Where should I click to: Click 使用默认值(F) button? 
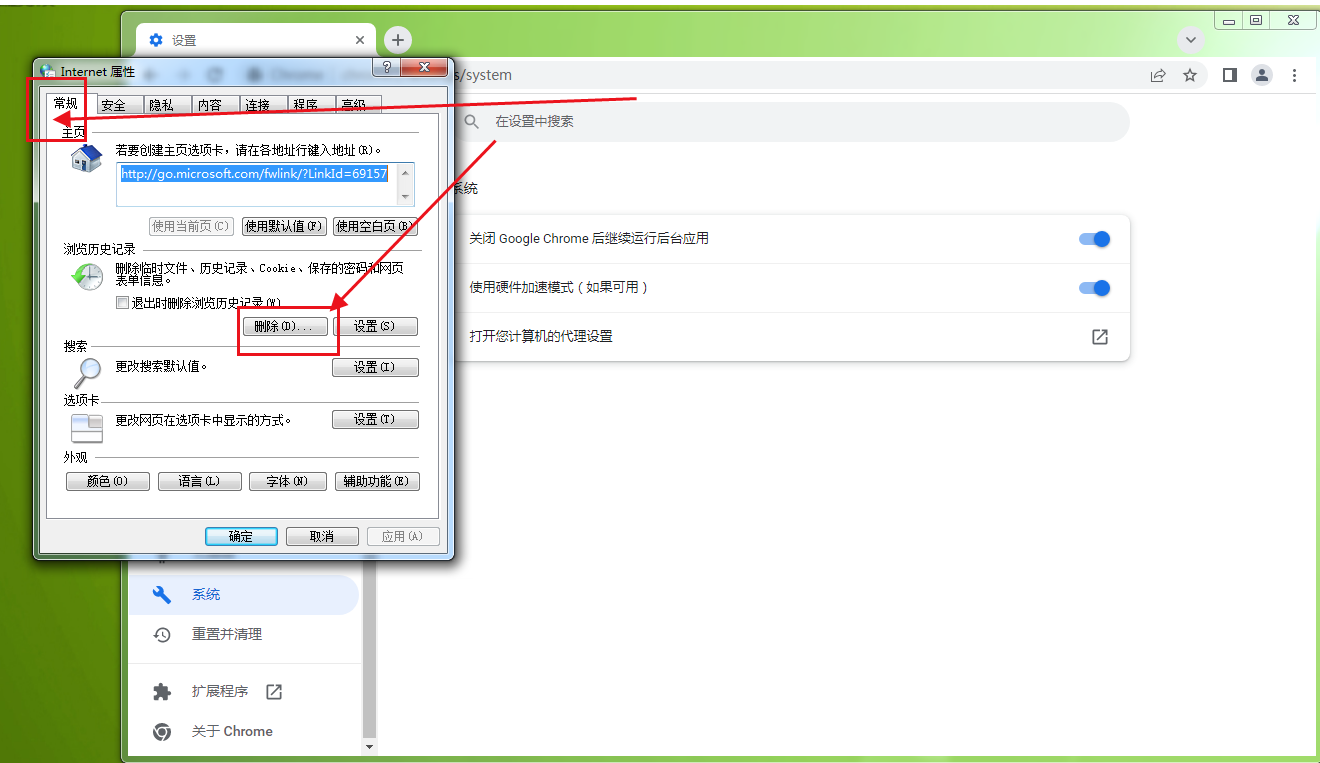(285, 226)
